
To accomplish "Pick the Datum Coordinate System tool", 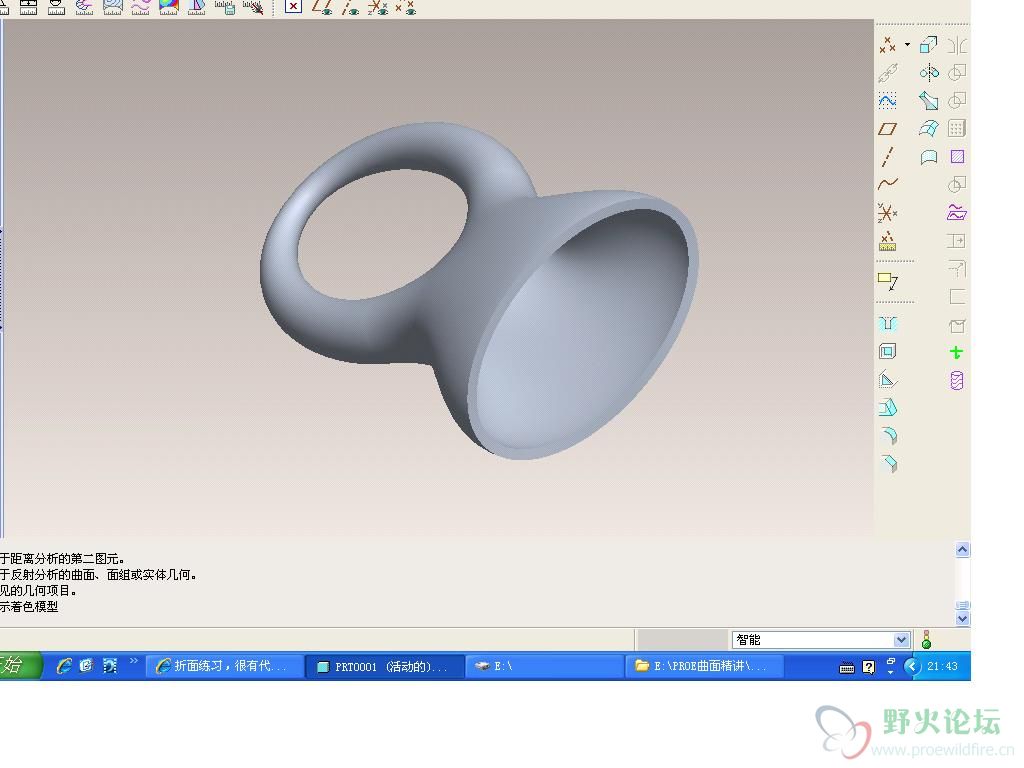I will coord(887,213).
